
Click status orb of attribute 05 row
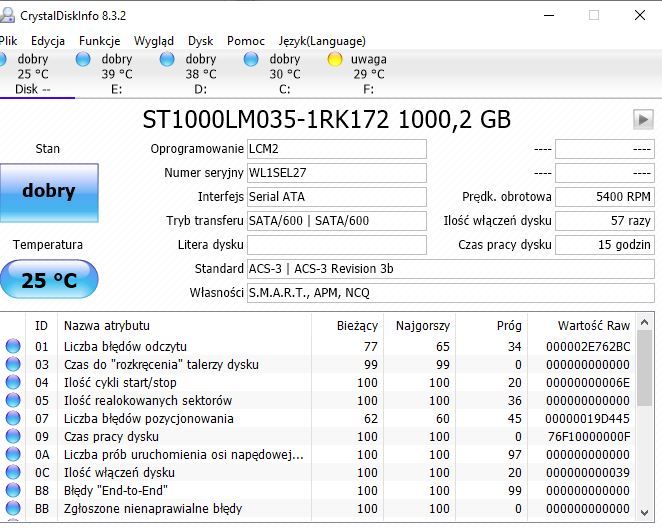(13, 400)
